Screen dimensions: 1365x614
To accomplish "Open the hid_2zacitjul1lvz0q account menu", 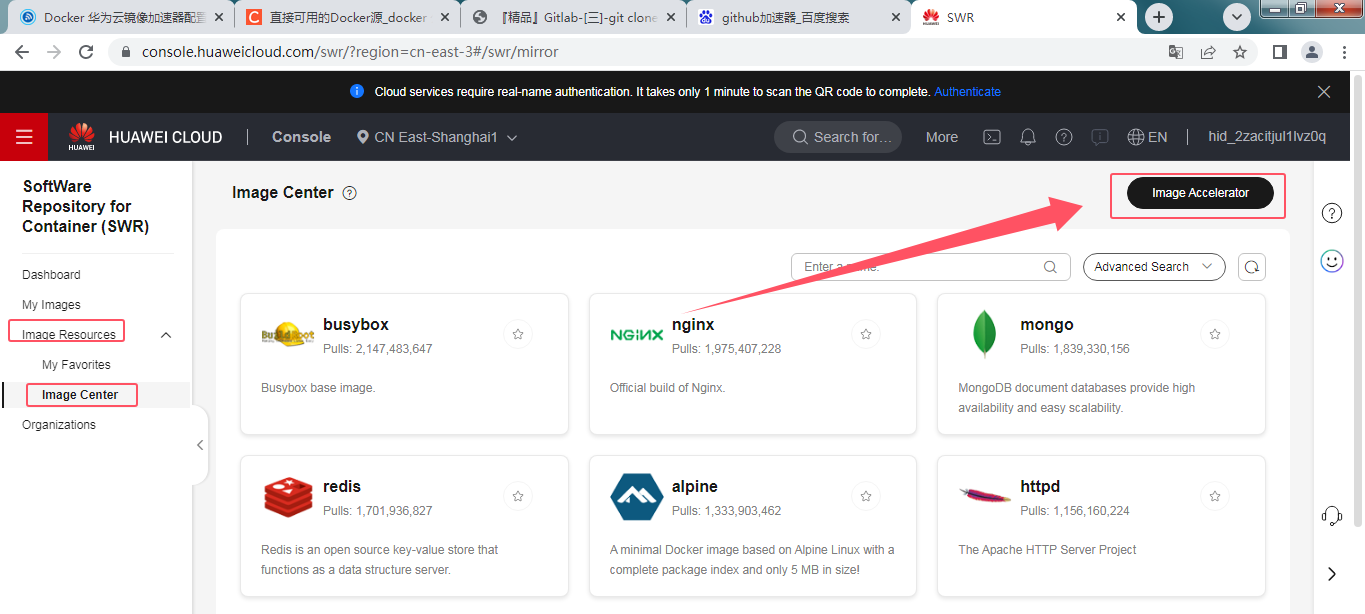I will coord(1267,137).
